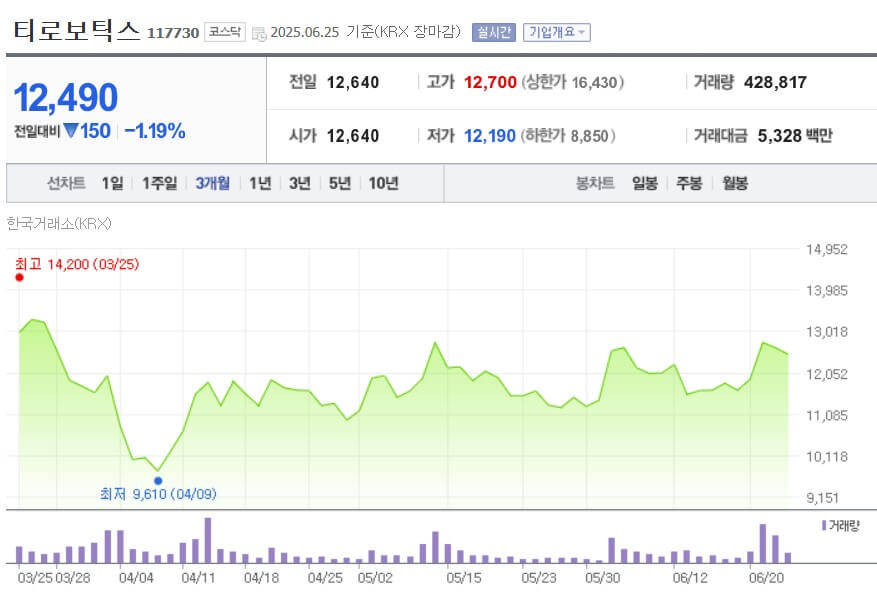
Task: Click the 04/04 date axis label
Action: tap(136, 578)
